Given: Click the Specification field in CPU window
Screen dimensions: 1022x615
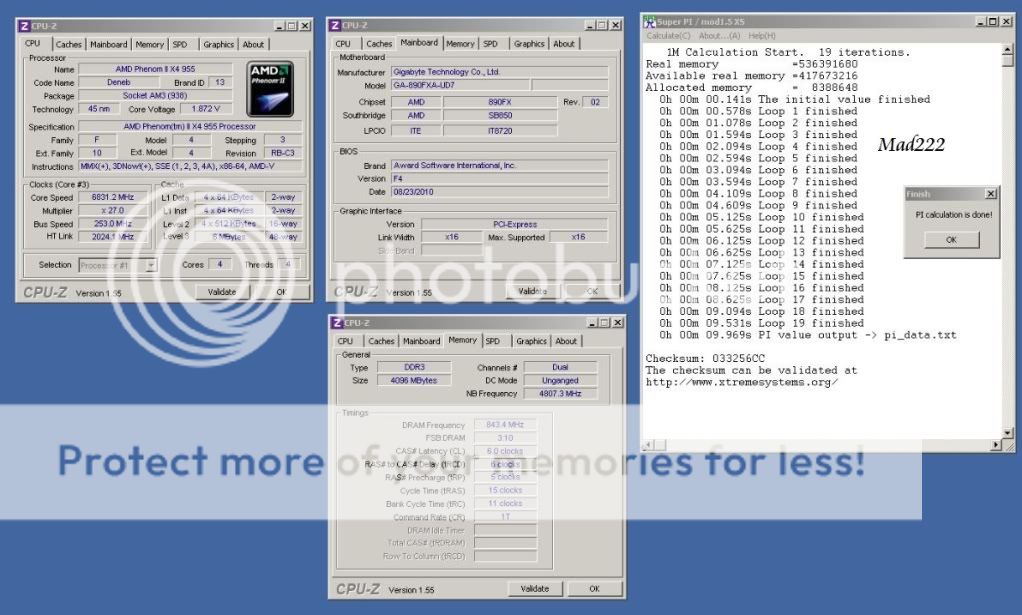Looking at the screenshot, I should coord(190,126).
